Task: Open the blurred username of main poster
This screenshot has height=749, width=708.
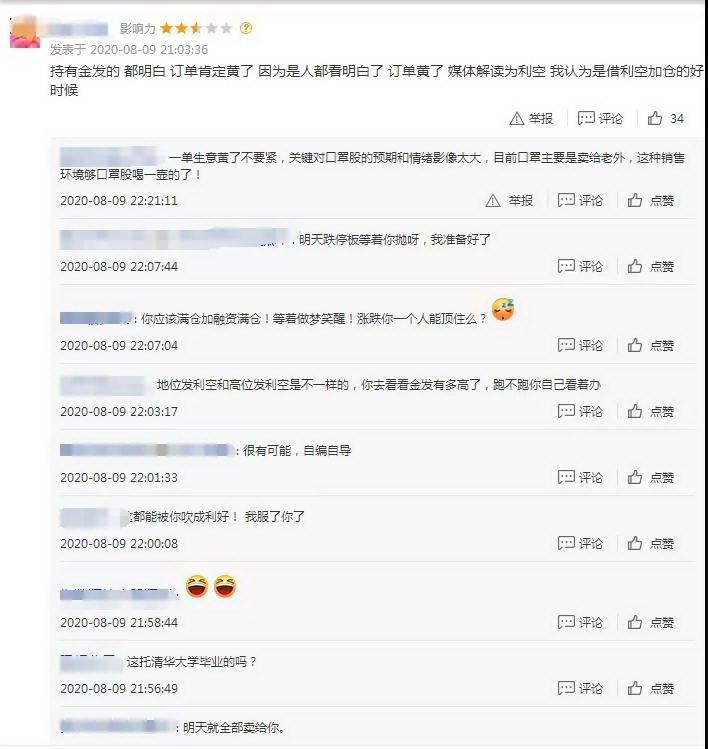Action: click(x=79, y=29)
